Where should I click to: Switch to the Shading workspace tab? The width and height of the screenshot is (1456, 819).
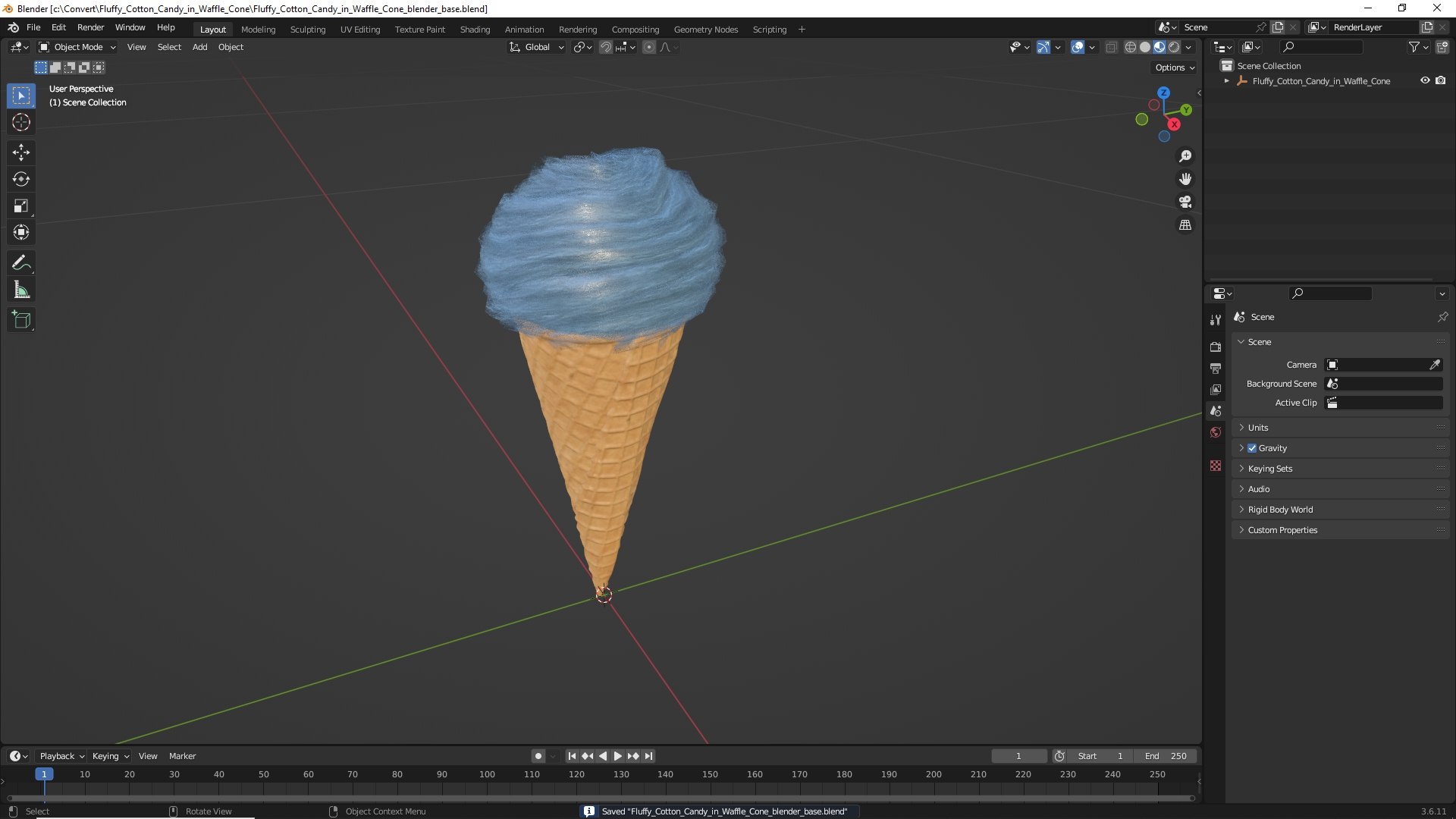click(475, 30)
